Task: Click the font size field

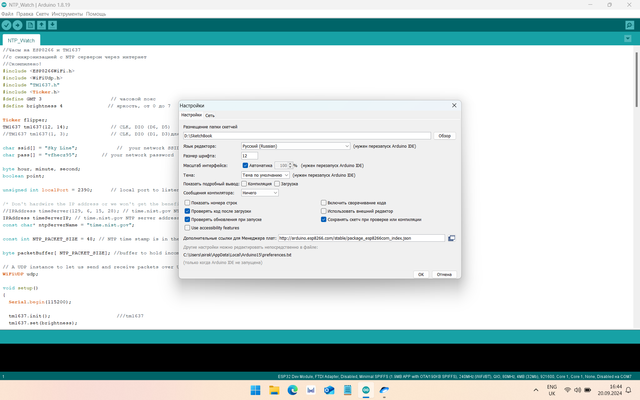Action: tap(249, 156)
